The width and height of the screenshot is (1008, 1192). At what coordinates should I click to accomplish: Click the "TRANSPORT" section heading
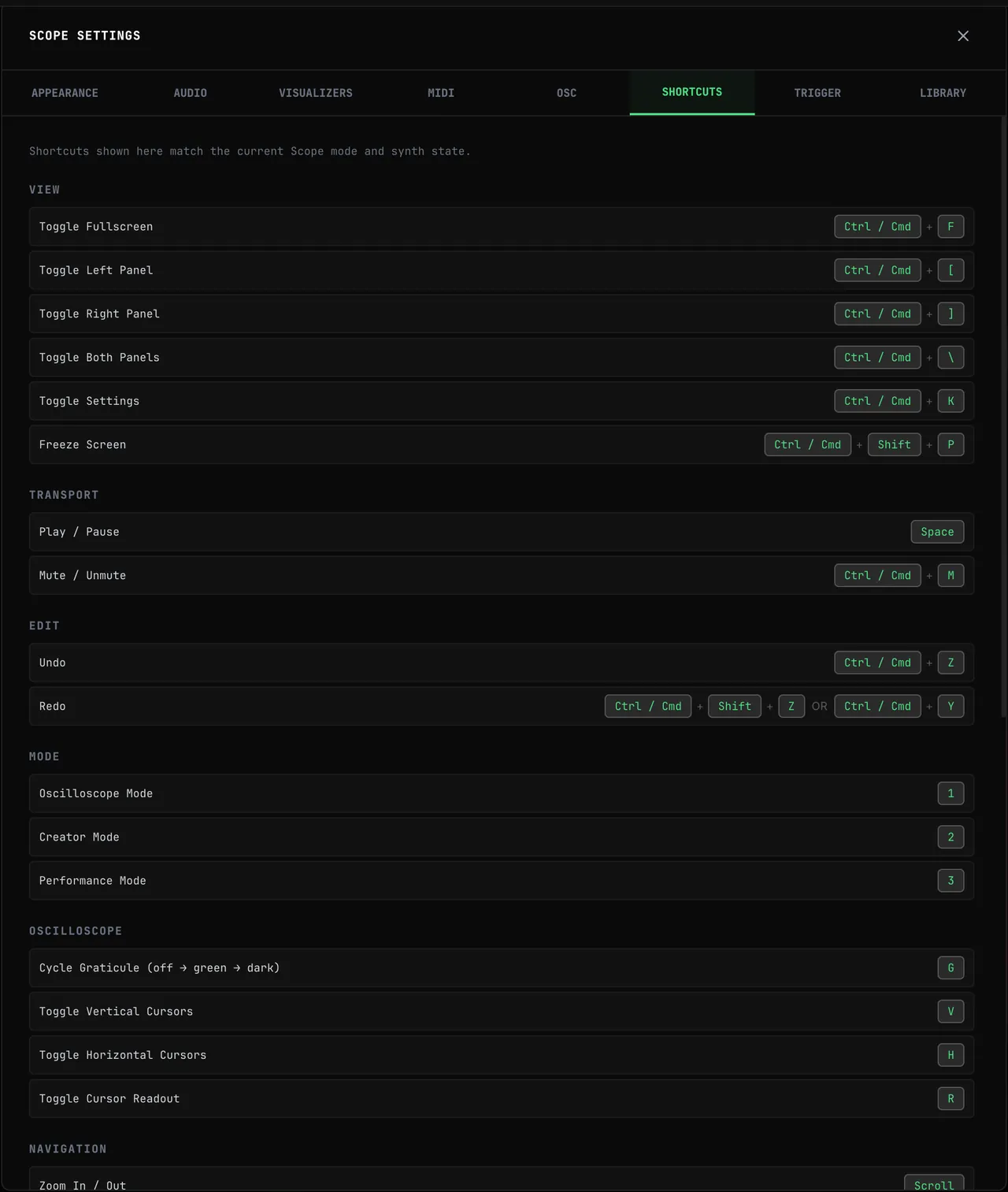point(64,495)
